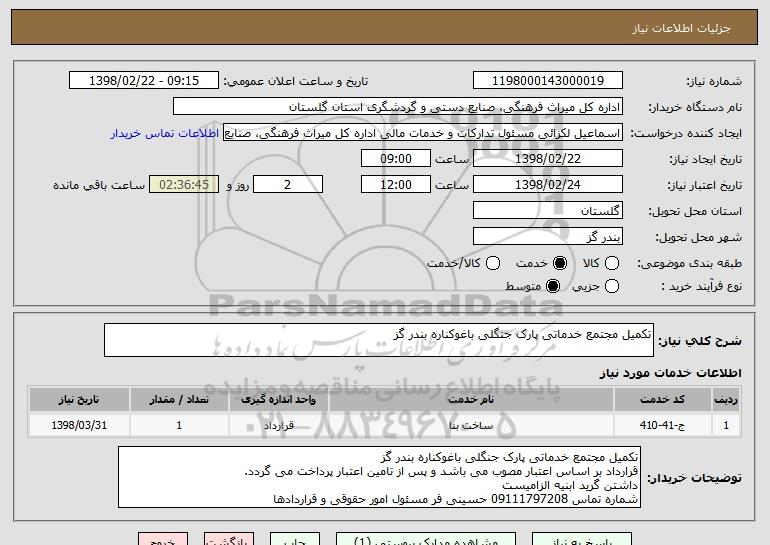Viewport: 770px width, 545px height.
Task: Click the جزئیات اطلاعات نیاز page header
Action: pos(681,28)
